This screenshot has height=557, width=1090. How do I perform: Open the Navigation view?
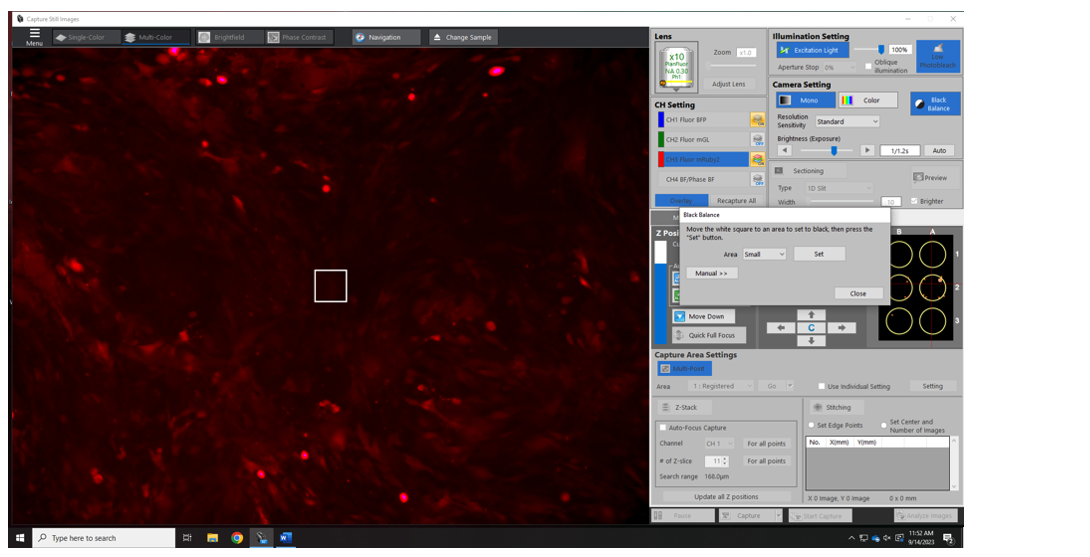[386, 38]
